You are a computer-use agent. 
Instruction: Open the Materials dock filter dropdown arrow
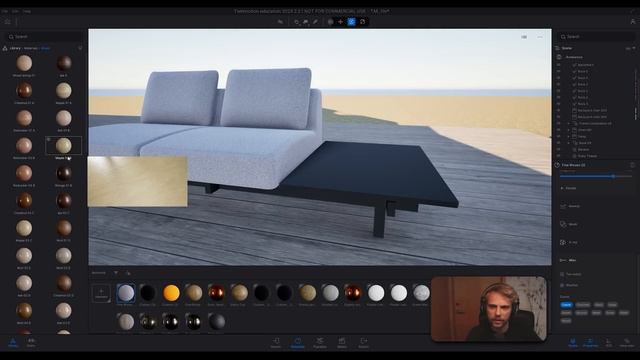click(116, 273)
